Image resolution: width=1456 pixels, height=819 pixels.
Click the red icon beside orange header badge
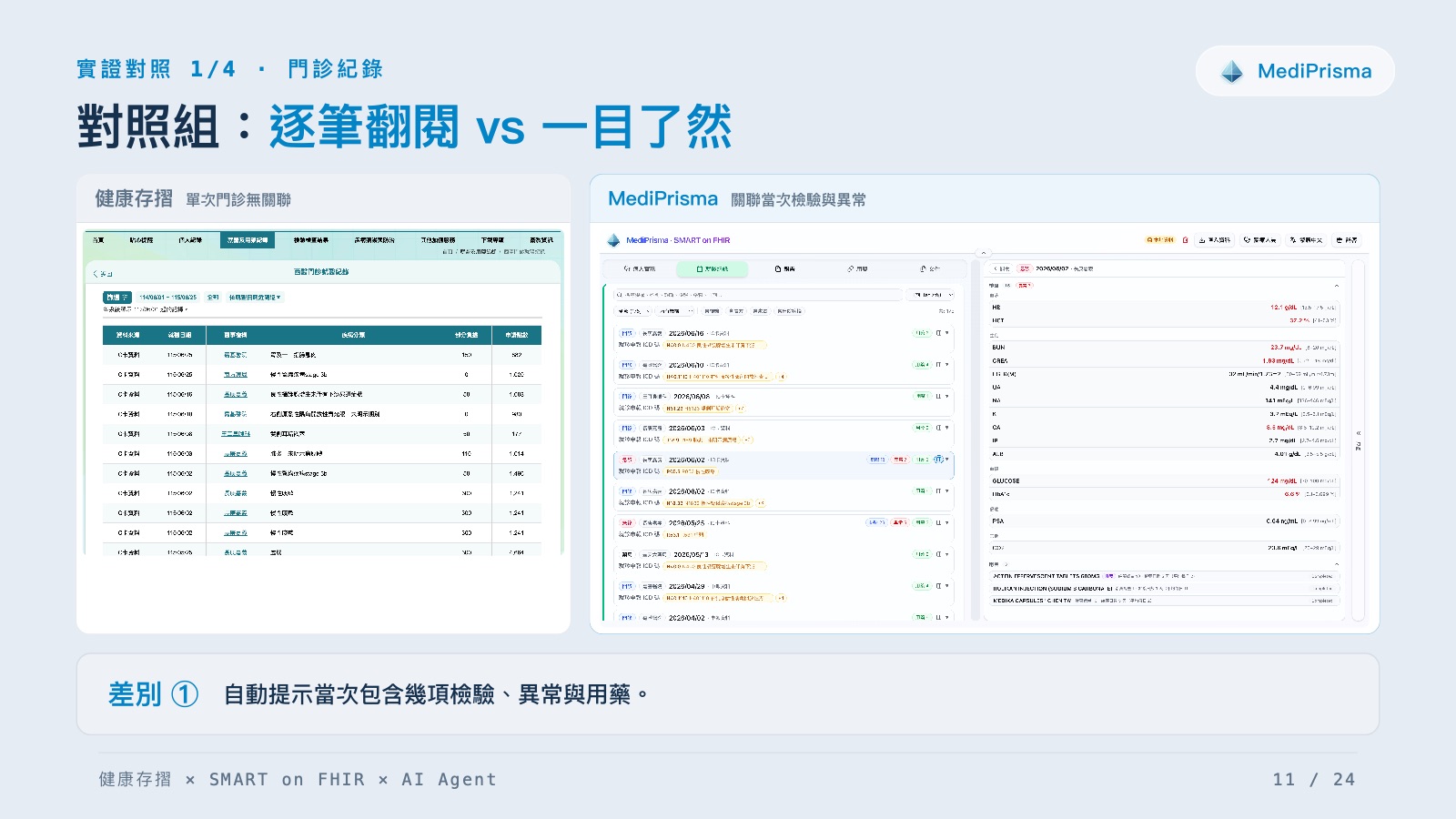click(1185, 240)
